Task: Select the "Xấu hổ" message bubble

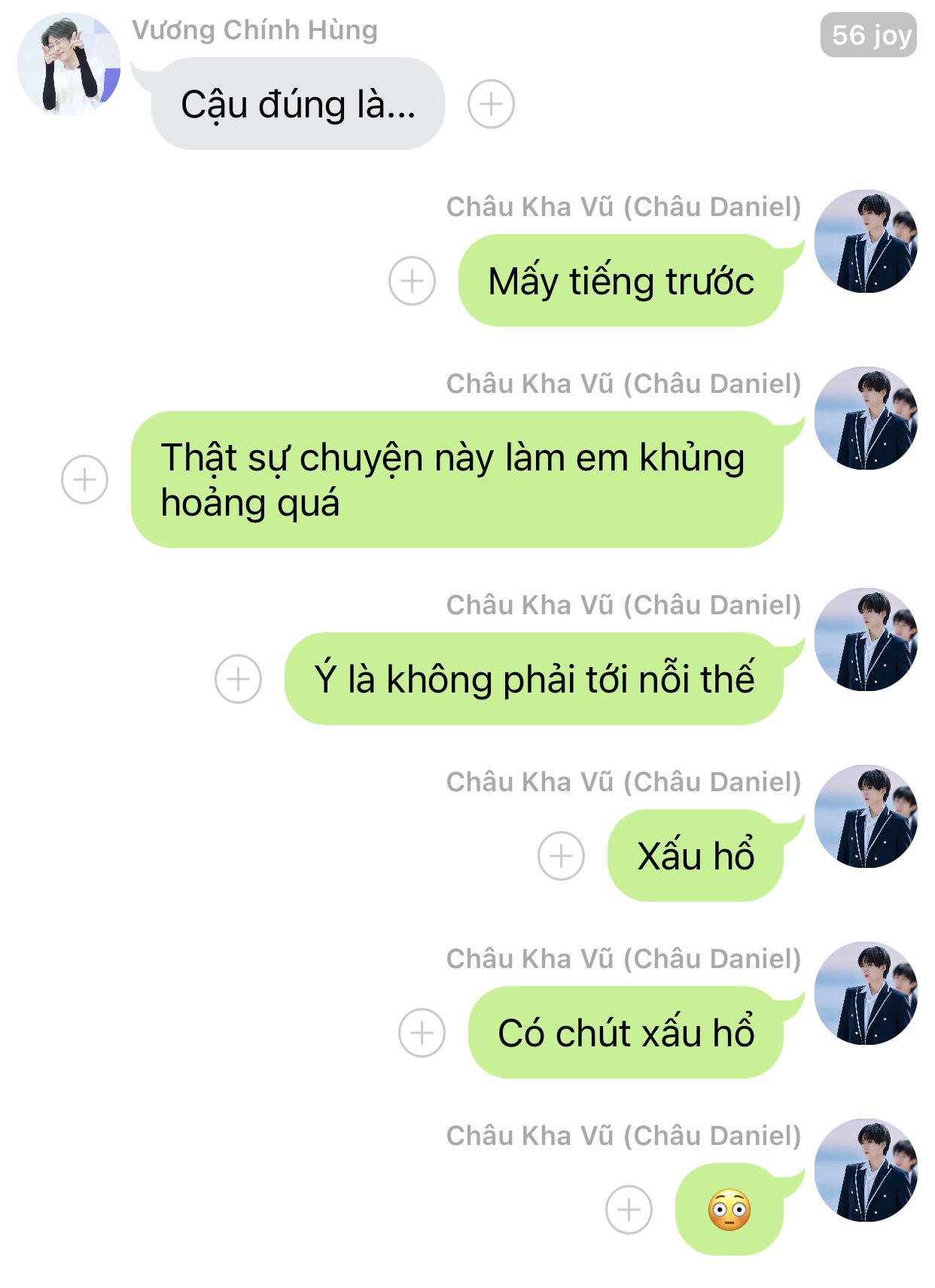Action: pyautogui.click(x=696, y=856)
